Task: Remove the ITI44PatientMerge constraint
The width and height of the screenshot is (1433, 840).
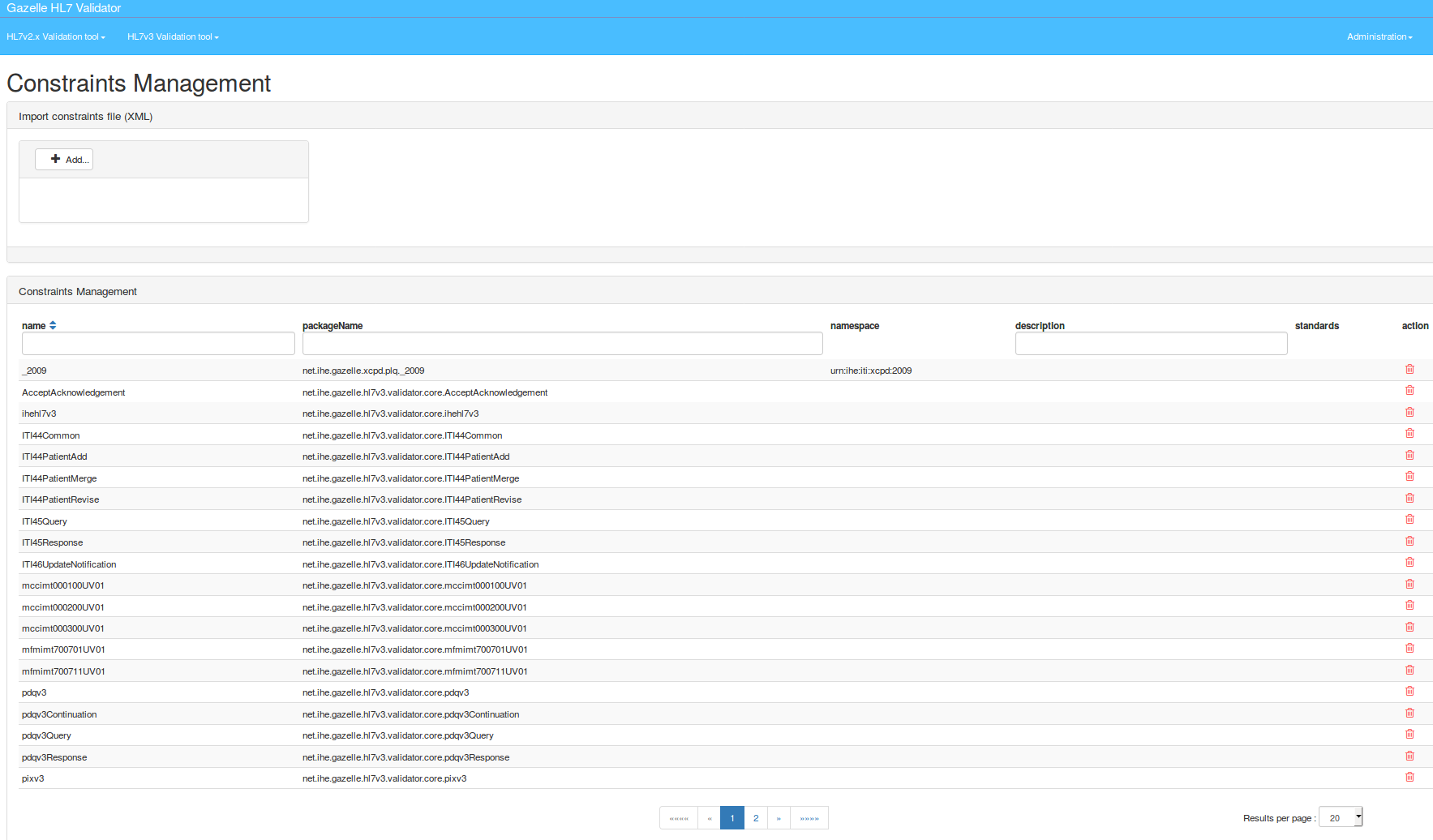Action: tap(1409, 477)
